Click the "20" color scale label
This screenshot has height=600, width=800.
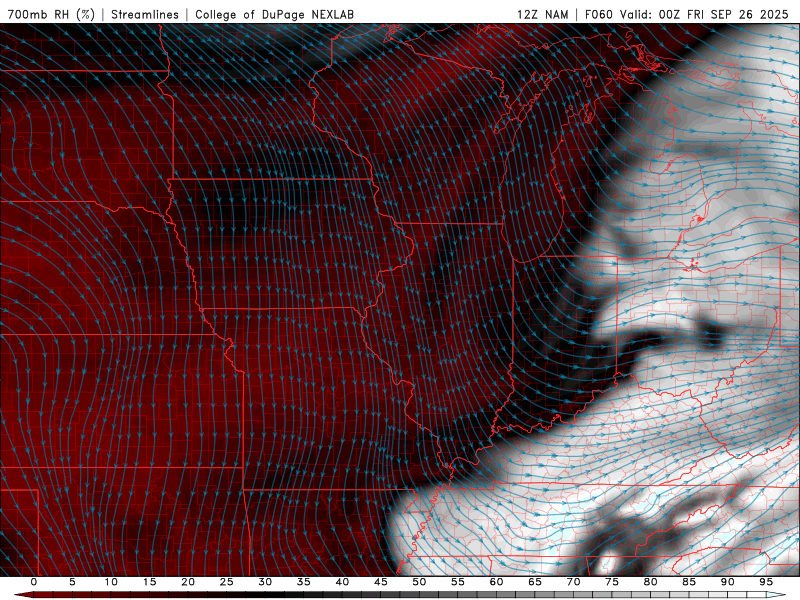[188, 582]
